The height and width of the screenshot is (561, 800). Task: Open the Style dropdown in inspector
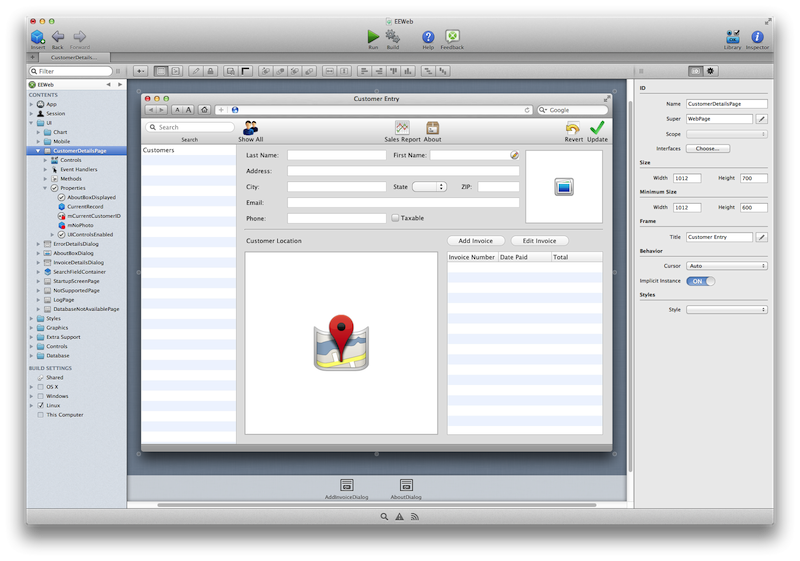point(727,310)
